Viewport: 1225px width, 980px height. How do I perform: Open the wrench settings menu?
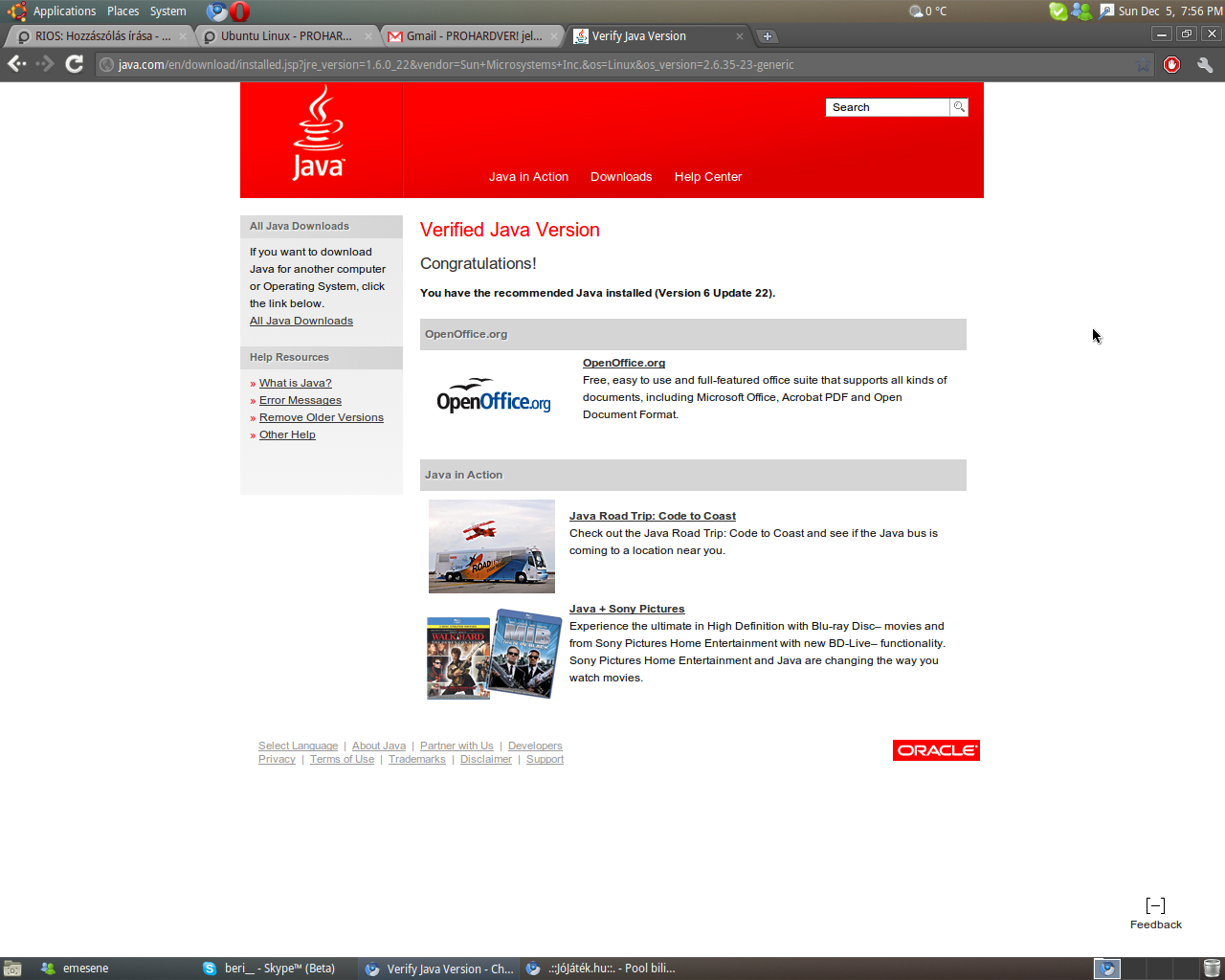(x=1205, y=64)
